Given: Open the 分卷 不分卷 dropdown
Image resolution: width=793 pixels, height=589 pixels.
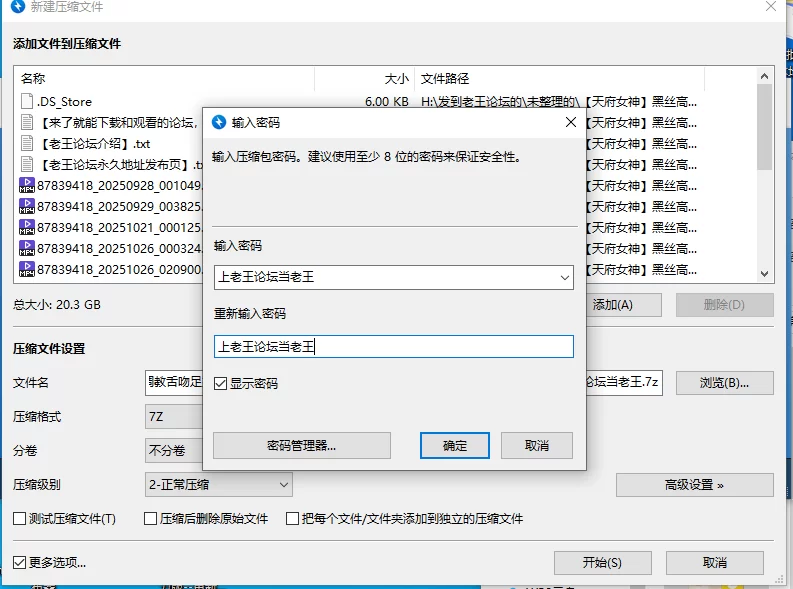Looking at the screenshot, I should pos(173,450).
